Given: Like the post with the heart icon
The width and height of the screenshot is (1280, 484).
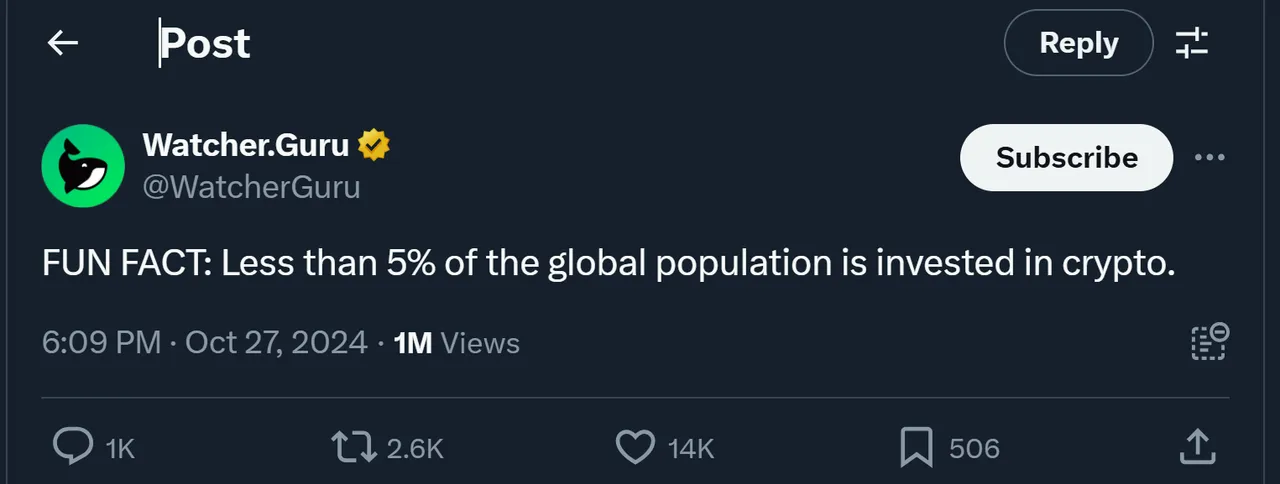Looking at the screenshot, I should pos(634,447).
